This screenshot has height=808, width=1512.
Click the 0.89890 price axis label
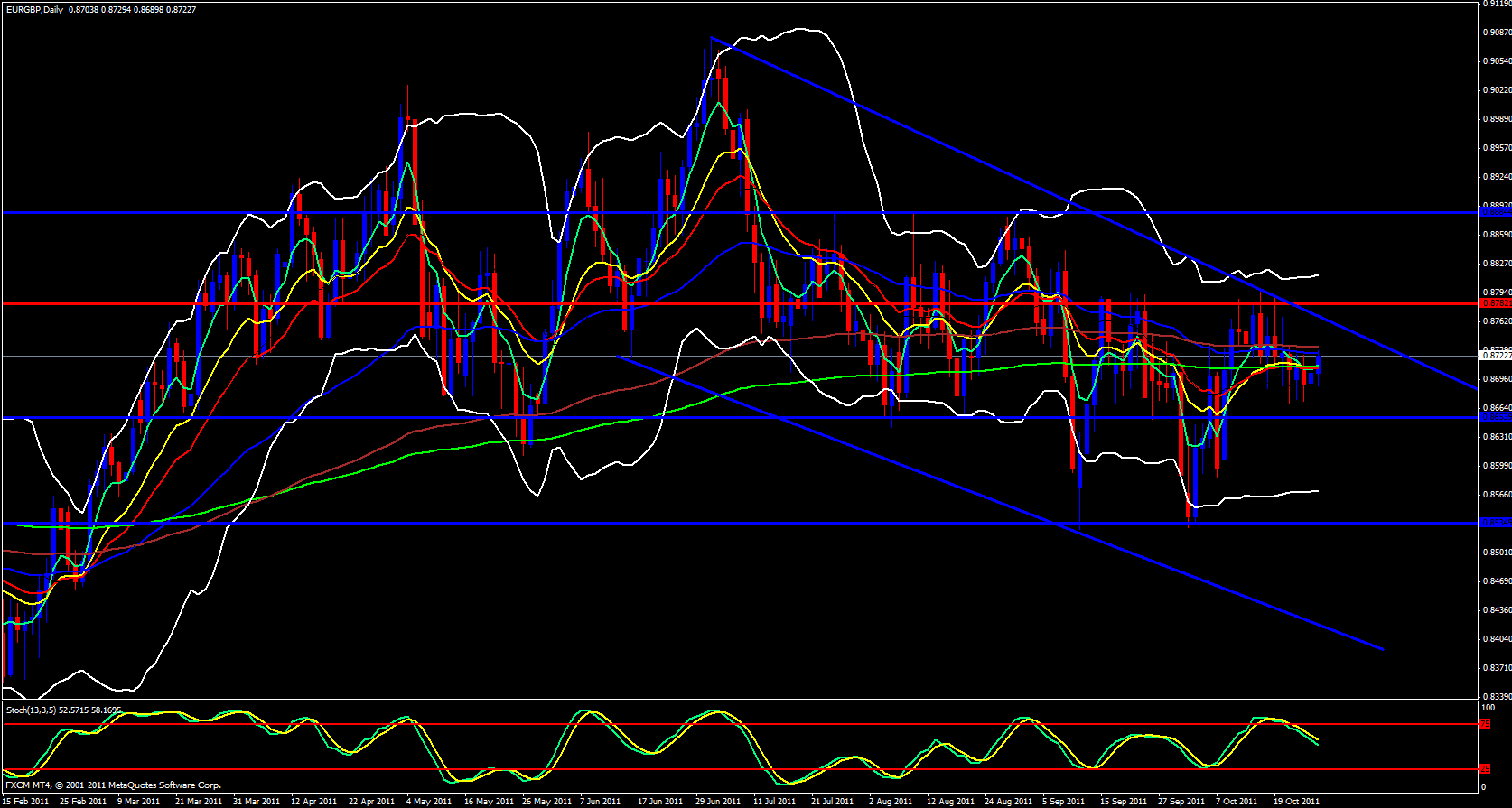point(1497,119)
